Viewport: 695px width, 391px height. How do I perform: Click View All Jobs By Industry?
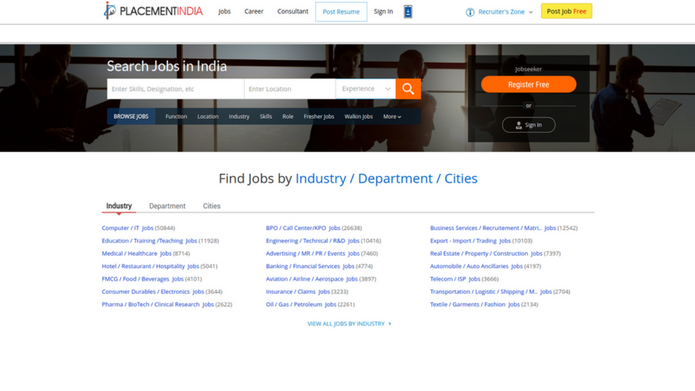pyautogui.click(x=349, y=324)
